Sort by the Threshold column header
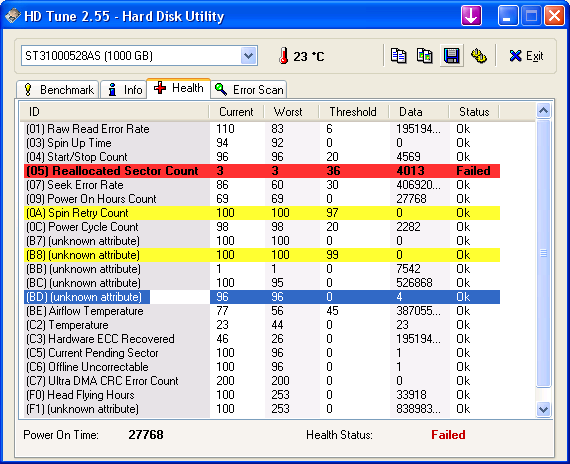This screenshot has width=570, height=464. coord(353,112)
